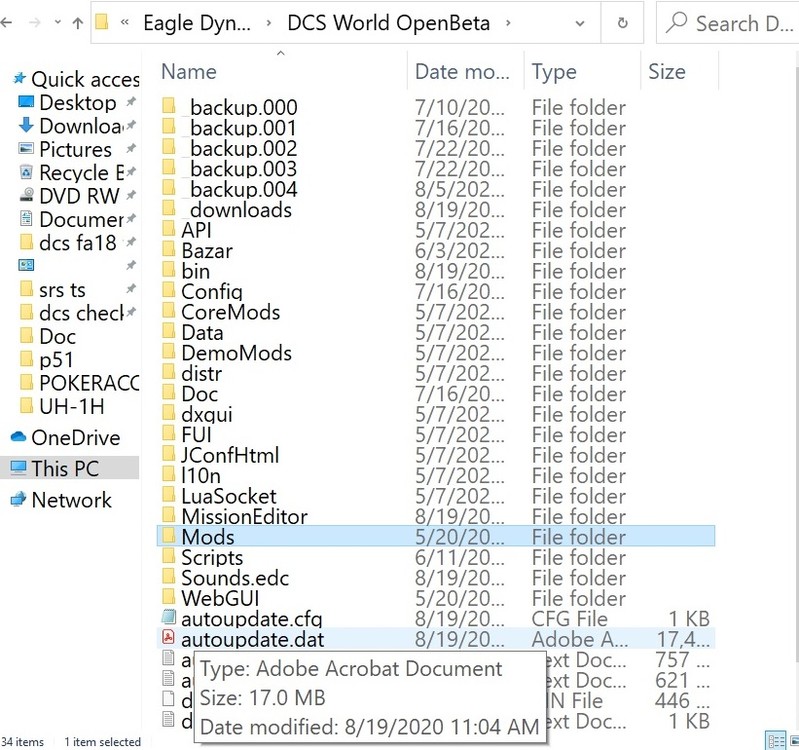Click the Mods folder icon
799x750 pixels.
169,535
